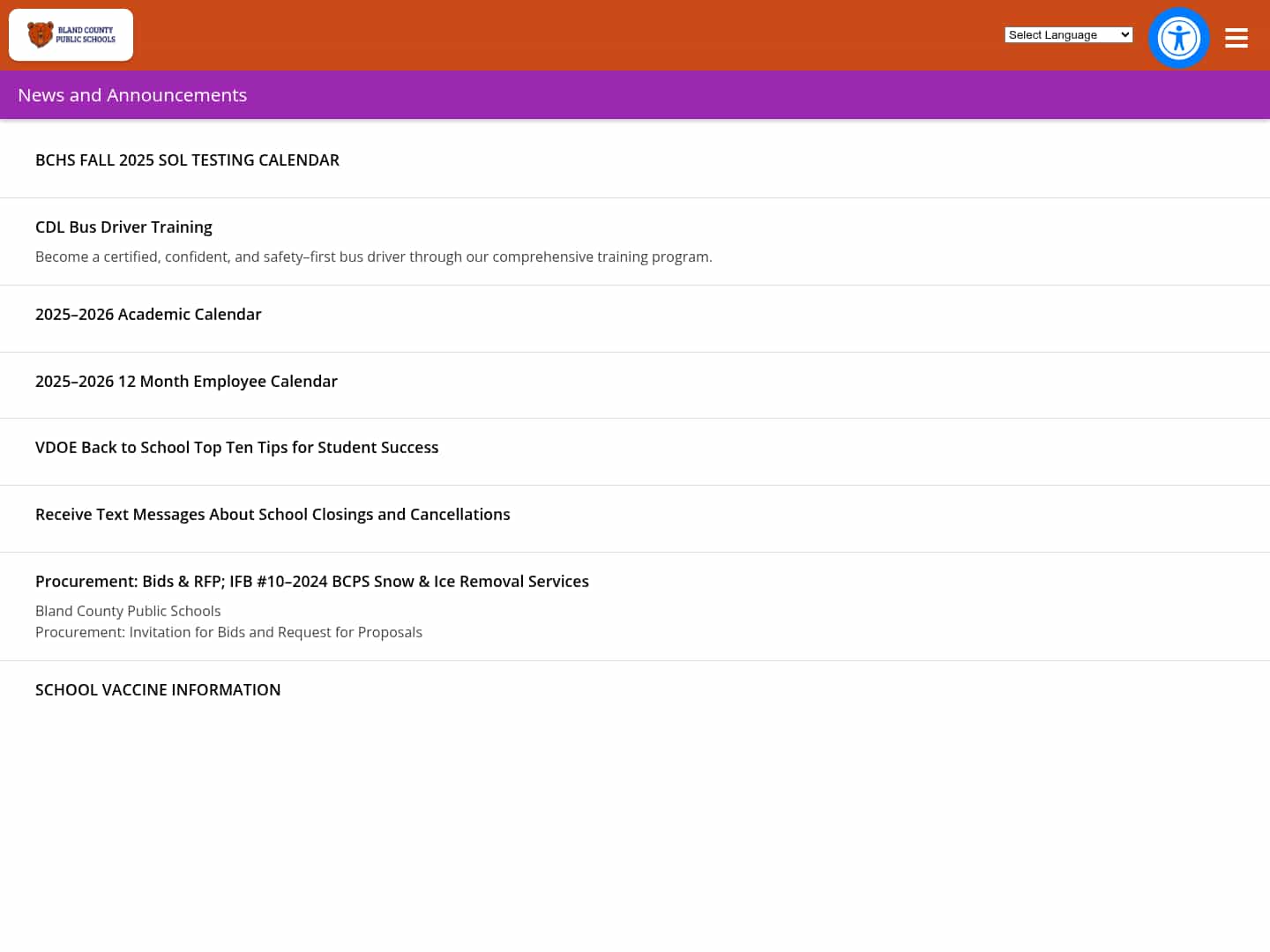Viewport: 1270px width, 952px height.
Task: View the 2025–2026 Academic Calendar
Action: [148, 315]
